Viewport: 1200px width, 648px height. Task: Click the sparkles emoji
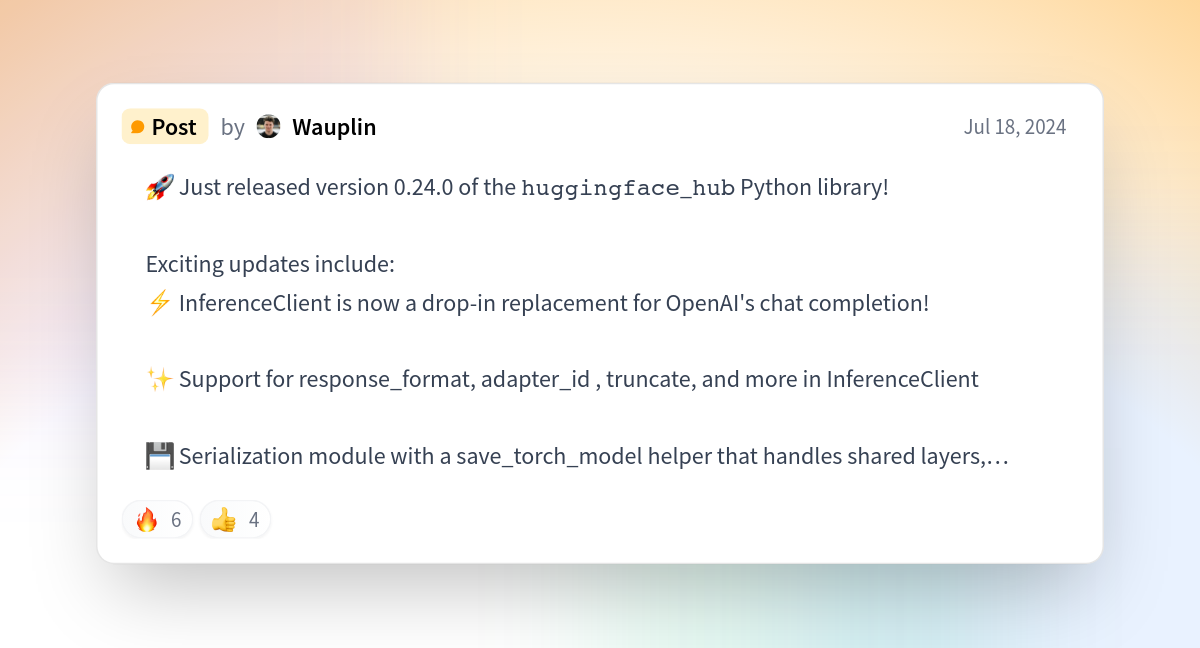click(x=160, y=379)
